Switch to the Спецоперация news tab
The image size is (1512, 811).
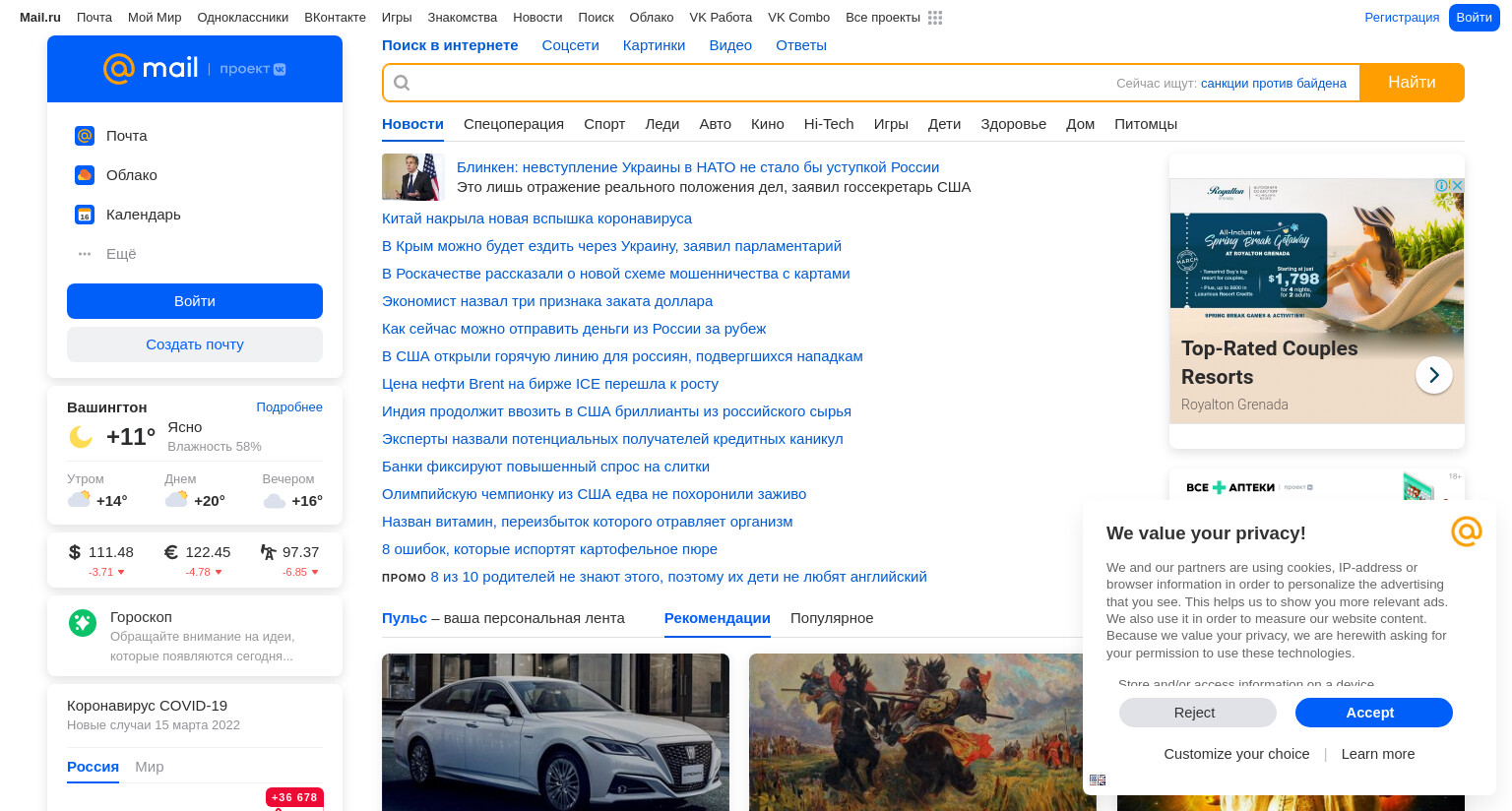(x=514, y=124)
